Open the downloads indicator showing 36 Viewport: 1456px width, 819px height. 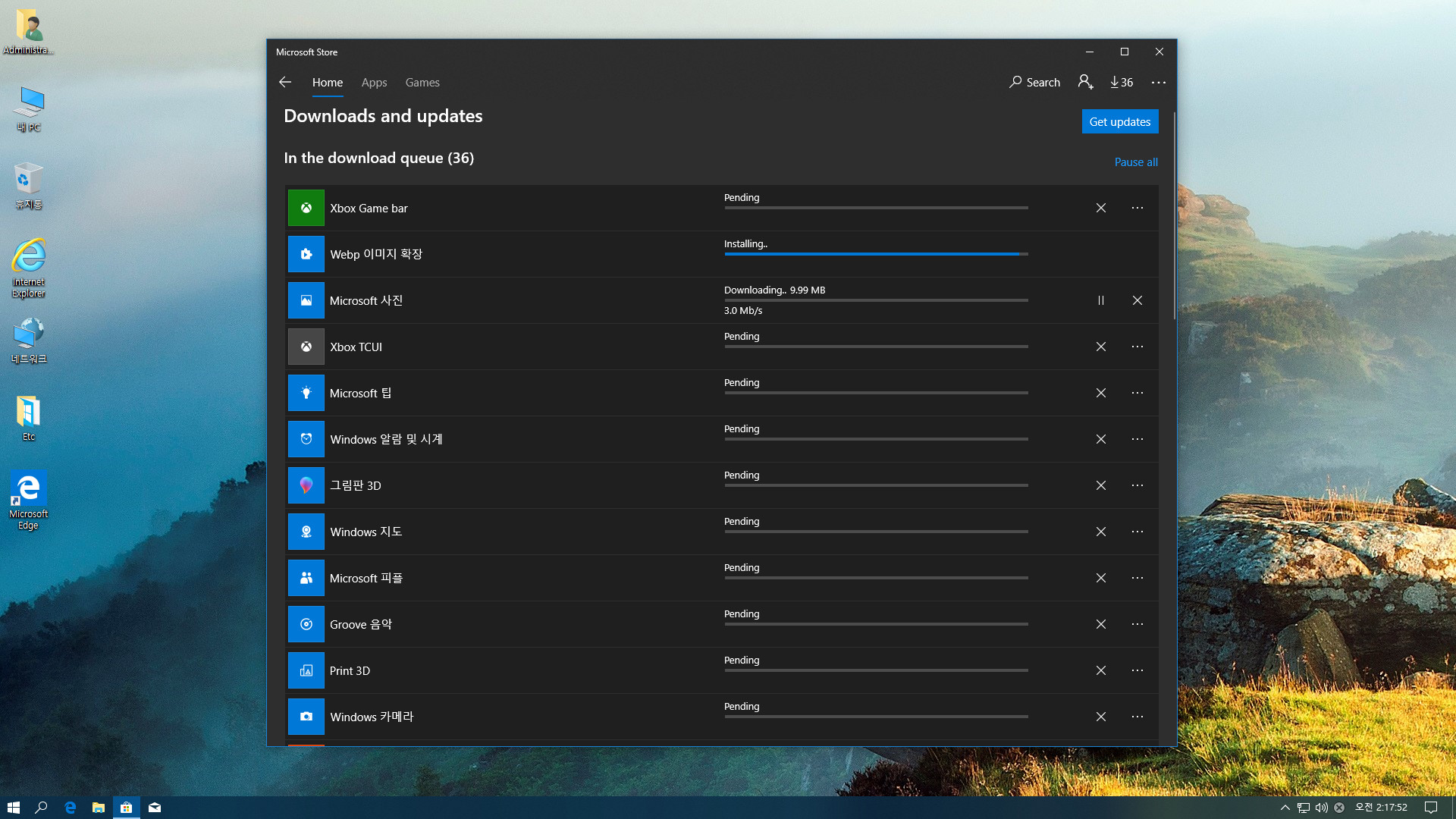tap(1122, 82)
